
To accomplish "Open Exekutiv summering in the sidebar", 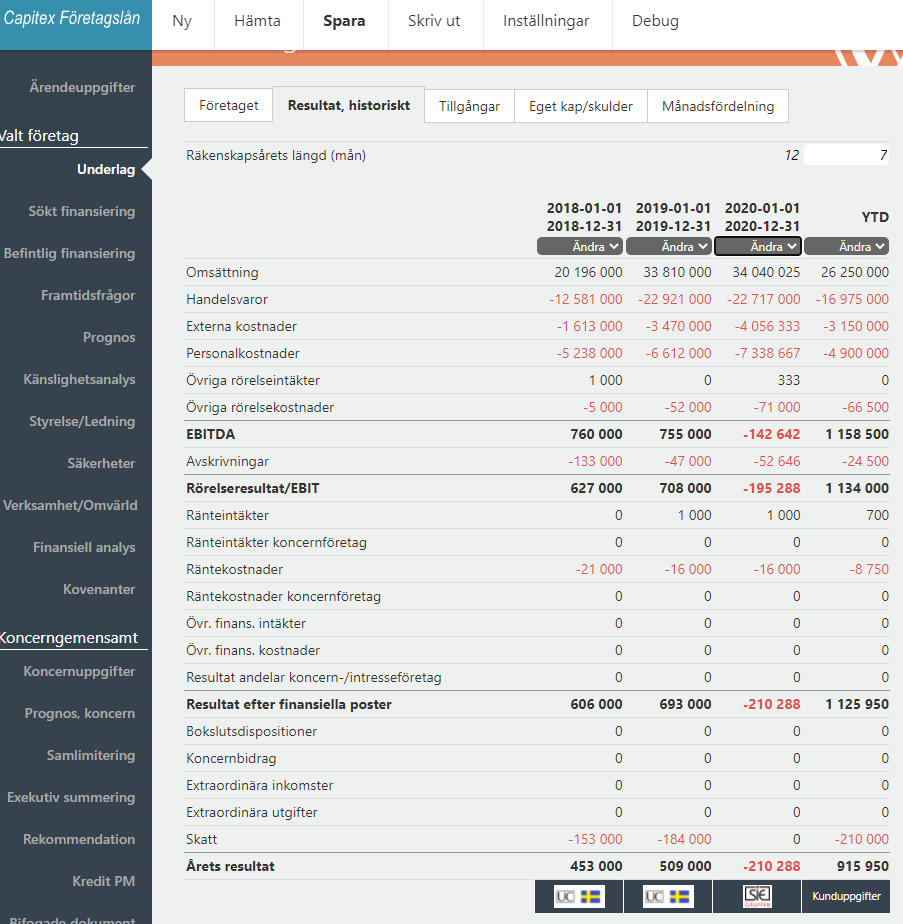I will 71,797.
